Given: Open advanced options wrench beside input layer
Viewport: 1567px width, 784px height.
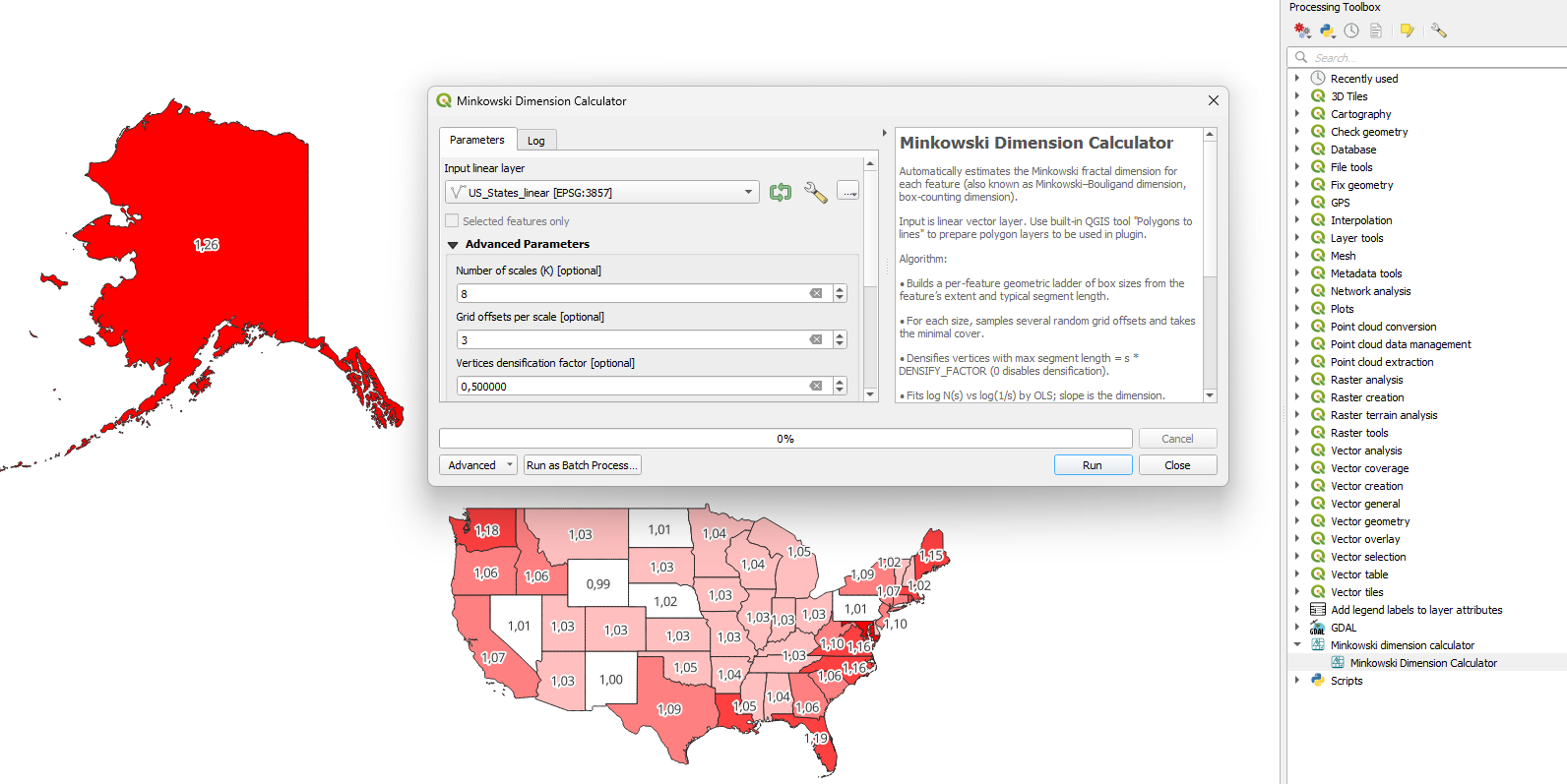Looking at the screenshot, I should tap(815, 193).
